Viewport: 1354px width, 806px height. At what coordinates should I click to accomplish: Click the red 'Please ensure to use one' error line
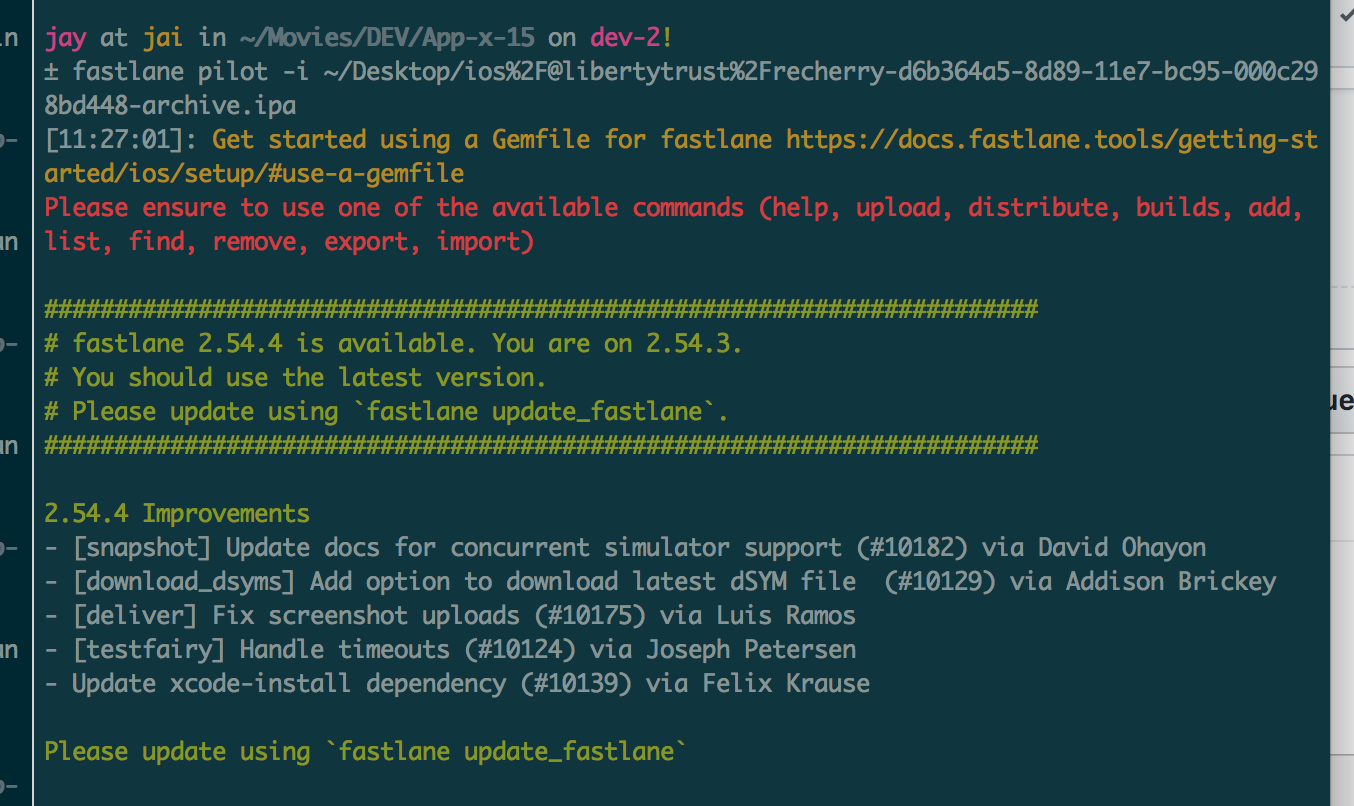(674, 208)
